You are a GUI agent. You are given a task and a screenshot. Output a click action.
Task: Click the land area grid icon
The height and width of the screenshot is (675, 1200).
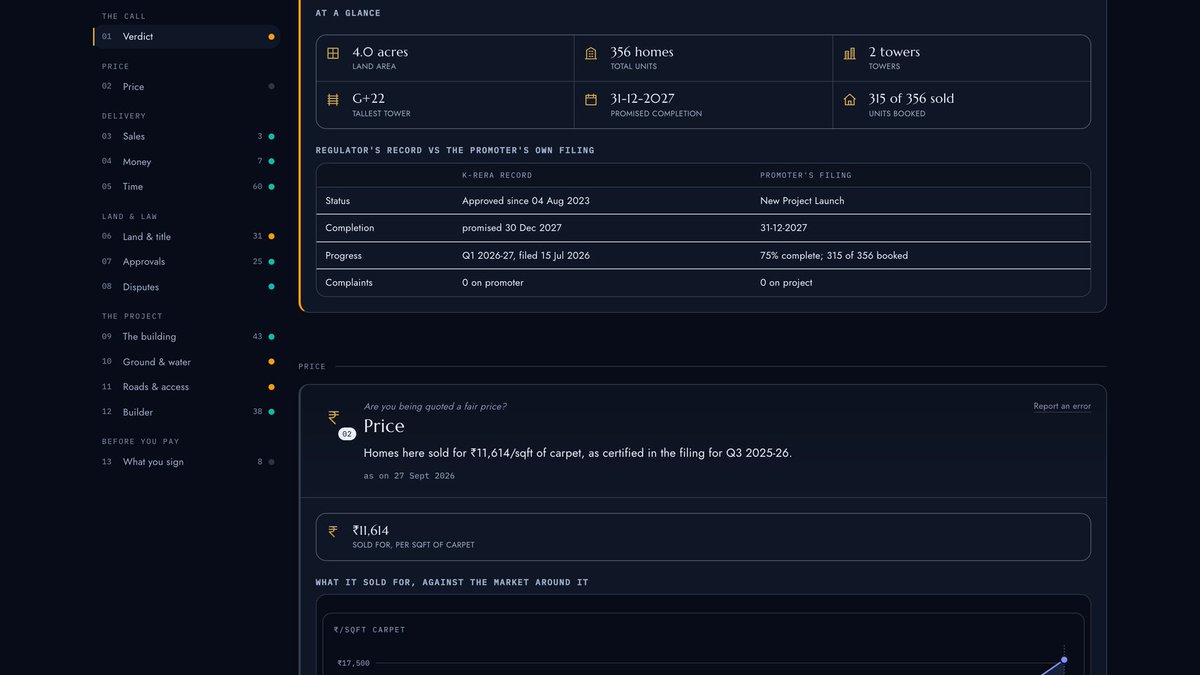pos(333,53)
